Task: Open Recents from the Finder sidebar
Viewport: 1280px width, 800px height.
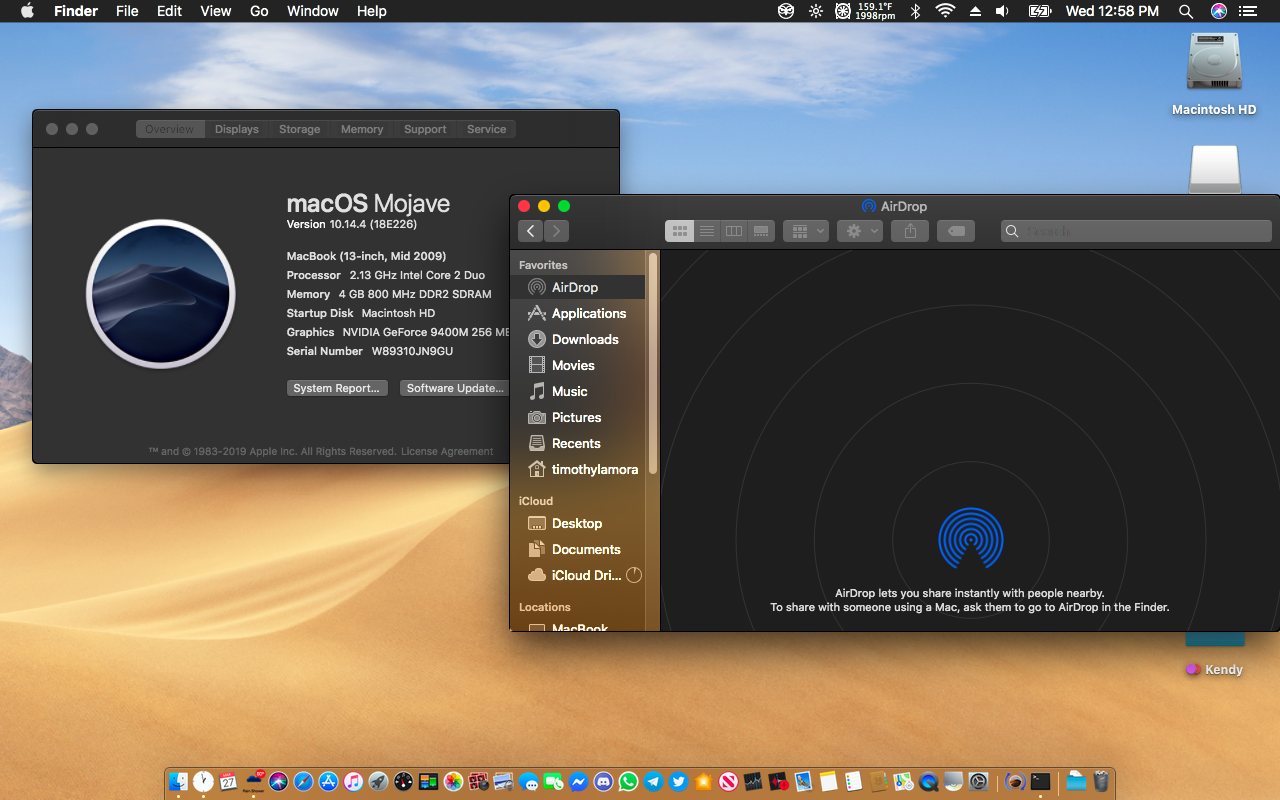Action: 578,443
